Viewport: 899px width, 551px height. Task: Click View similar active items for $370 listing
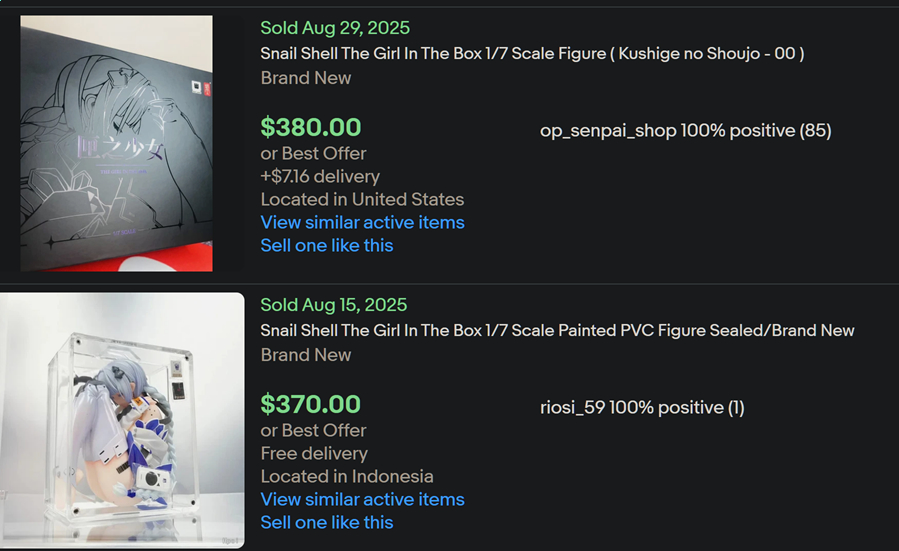[x=362, y=499]
